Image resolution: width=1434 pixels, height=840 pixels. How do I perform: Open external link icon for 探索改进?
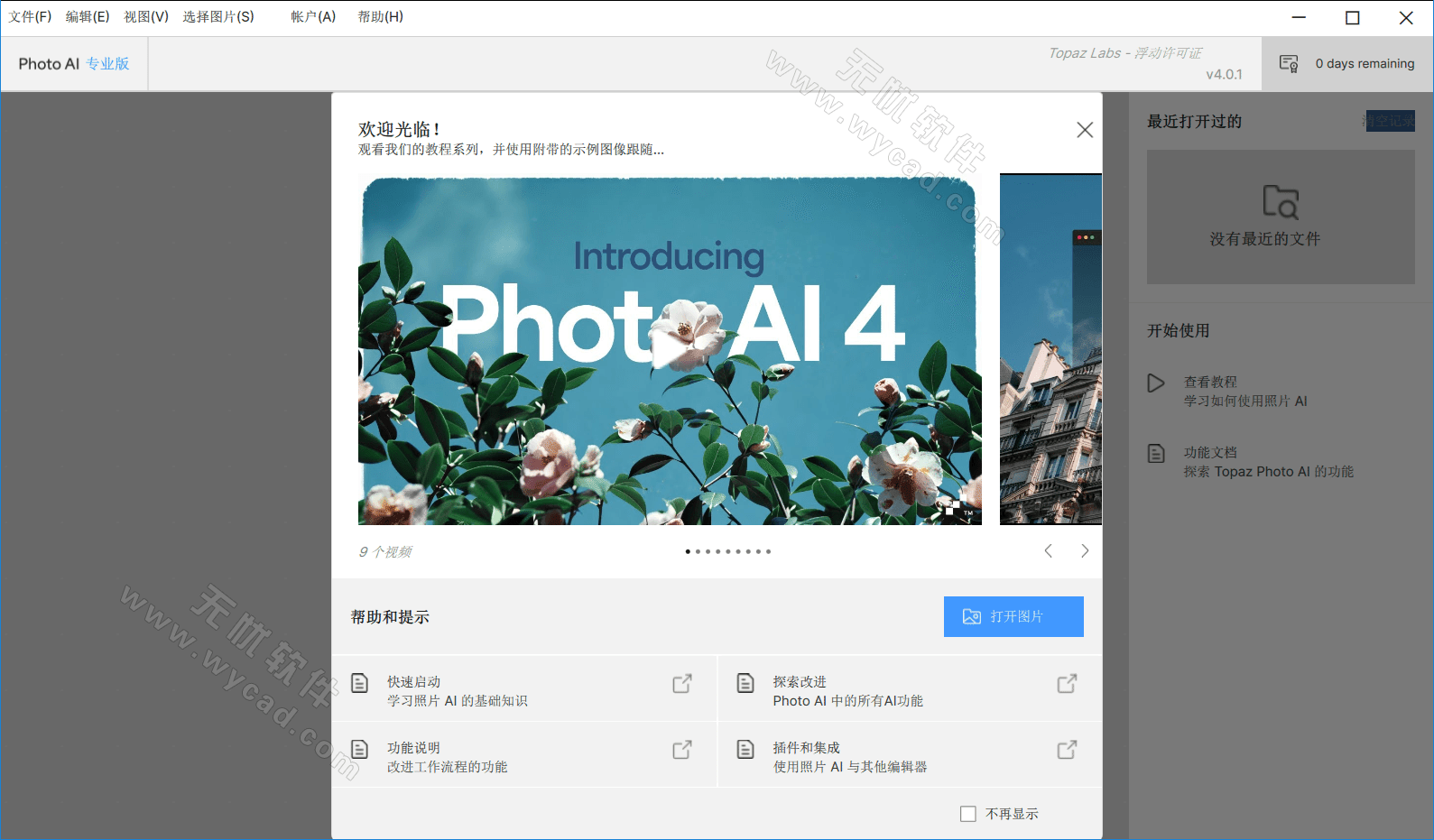pos(1067,684)
